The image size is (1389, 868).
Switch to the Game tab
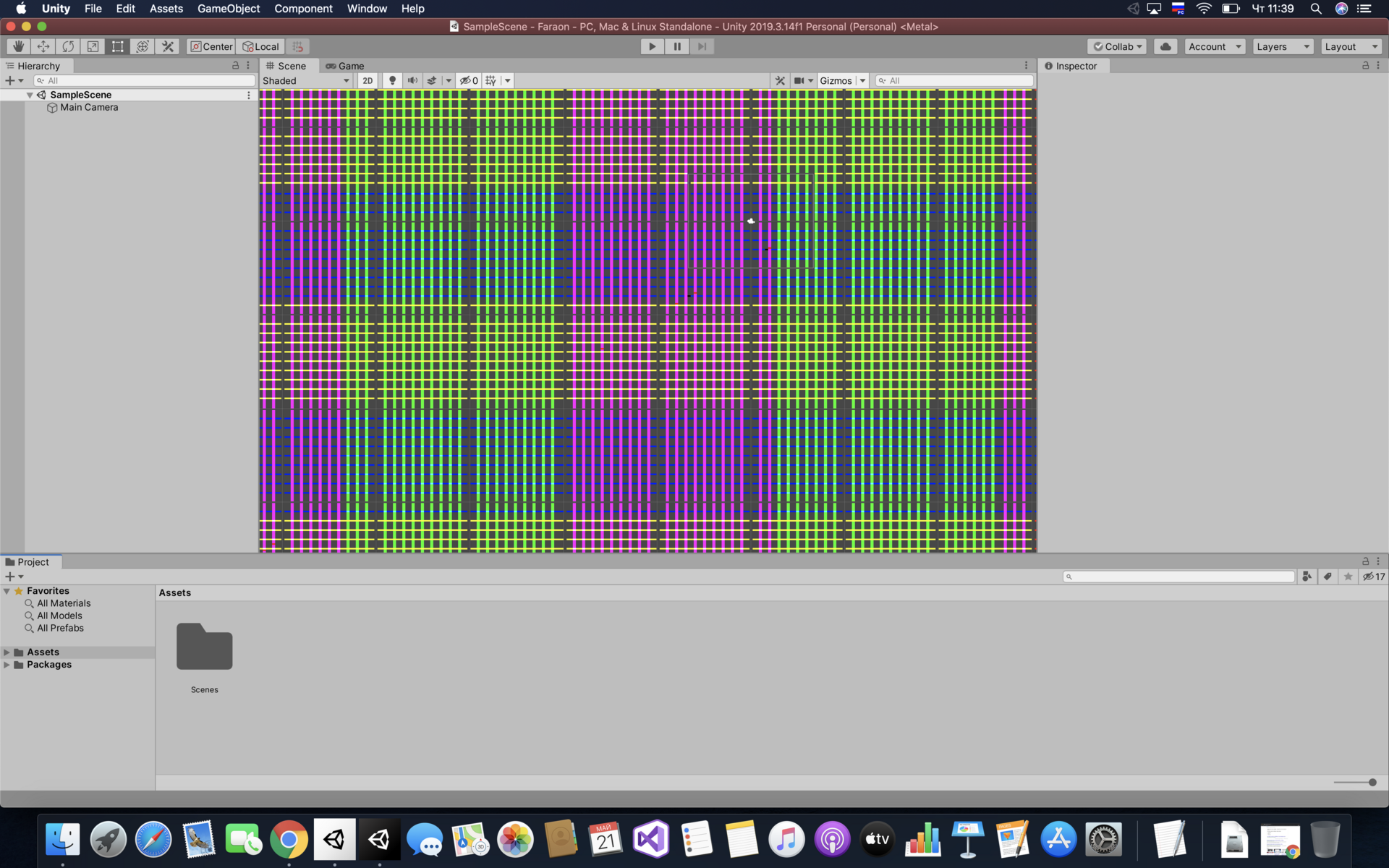345,66
